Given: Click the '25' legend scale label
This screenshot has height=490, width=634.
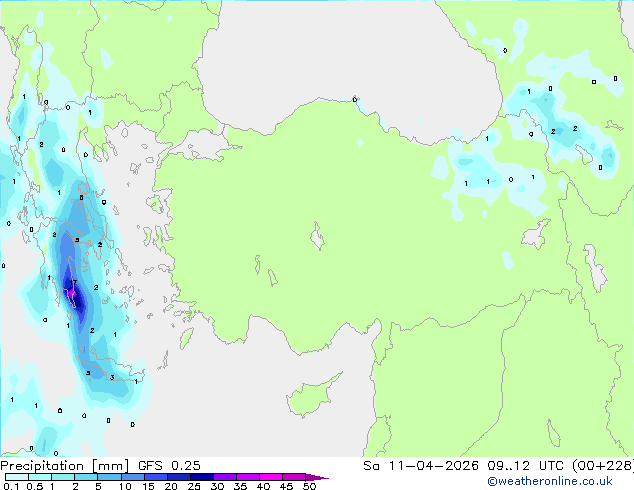Looking at the screenshot, I should click(x=194, y=486).
